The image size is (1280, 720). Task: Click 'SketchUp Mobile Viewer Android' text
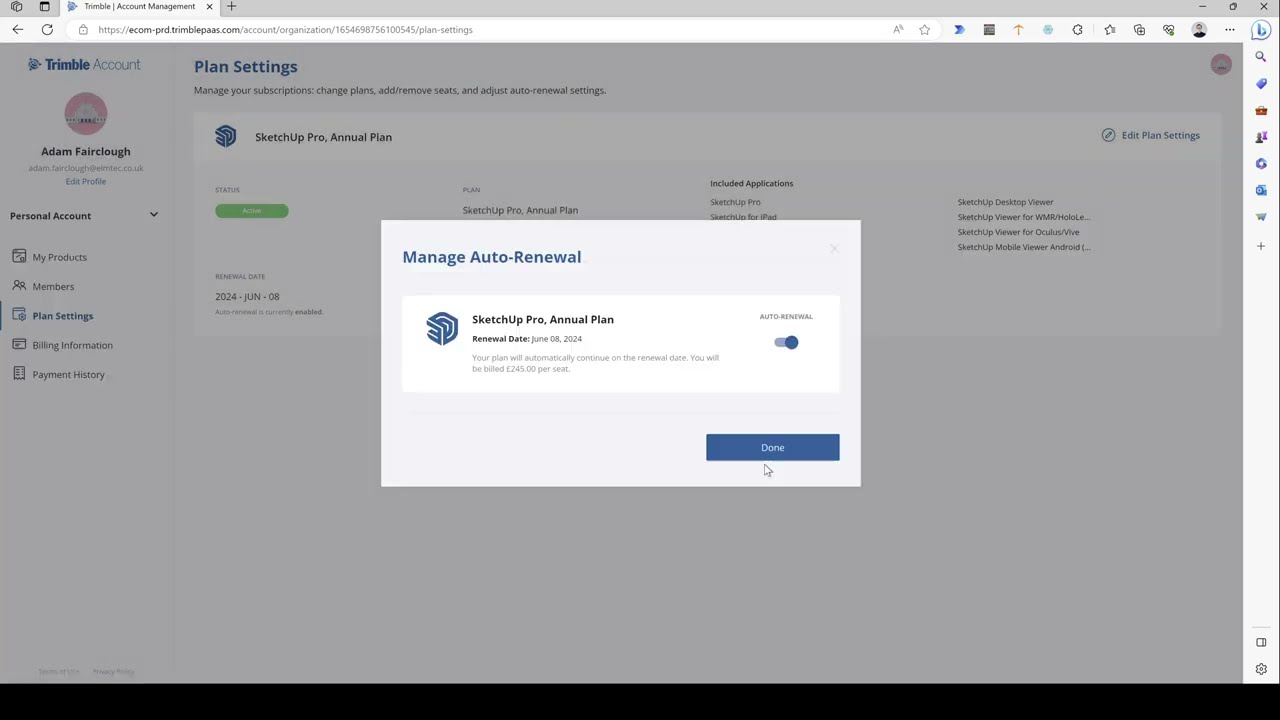pos(1023,247)
